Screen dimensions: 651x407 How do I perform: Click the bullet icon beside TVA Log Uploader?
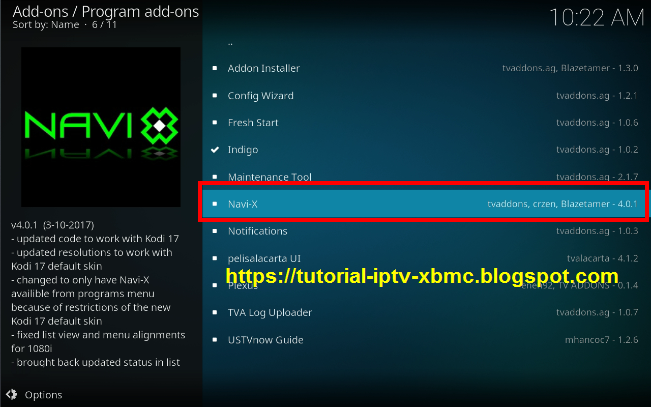[215, 312]
